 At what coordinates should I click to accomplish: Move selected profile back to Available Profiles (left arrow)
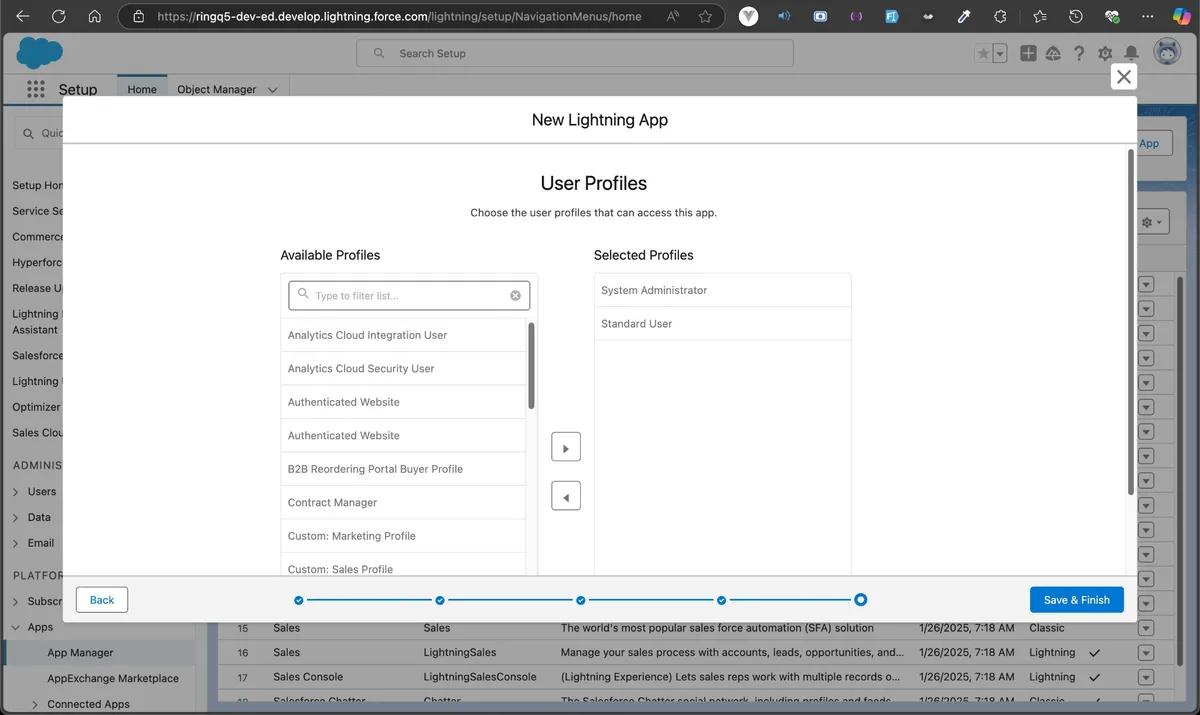click(566, 496)
